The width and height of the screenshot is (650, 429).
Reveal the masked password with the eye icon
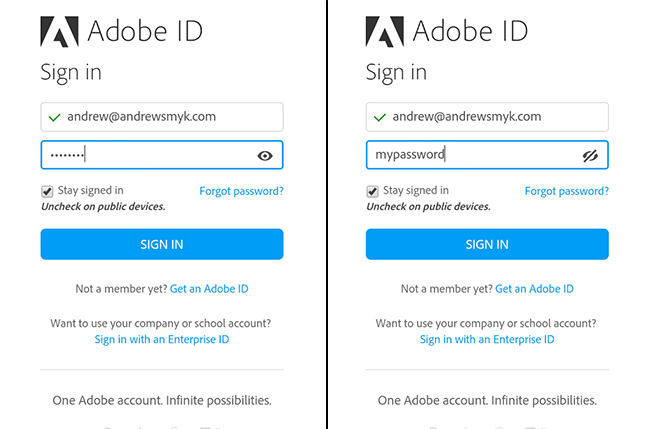(265, 155)
